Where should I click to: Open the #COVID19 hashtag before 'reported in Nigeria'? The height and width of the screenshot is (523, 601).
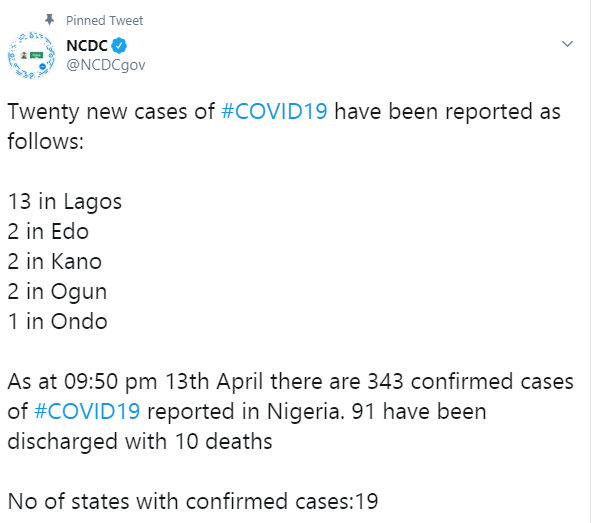coord(87,411)
